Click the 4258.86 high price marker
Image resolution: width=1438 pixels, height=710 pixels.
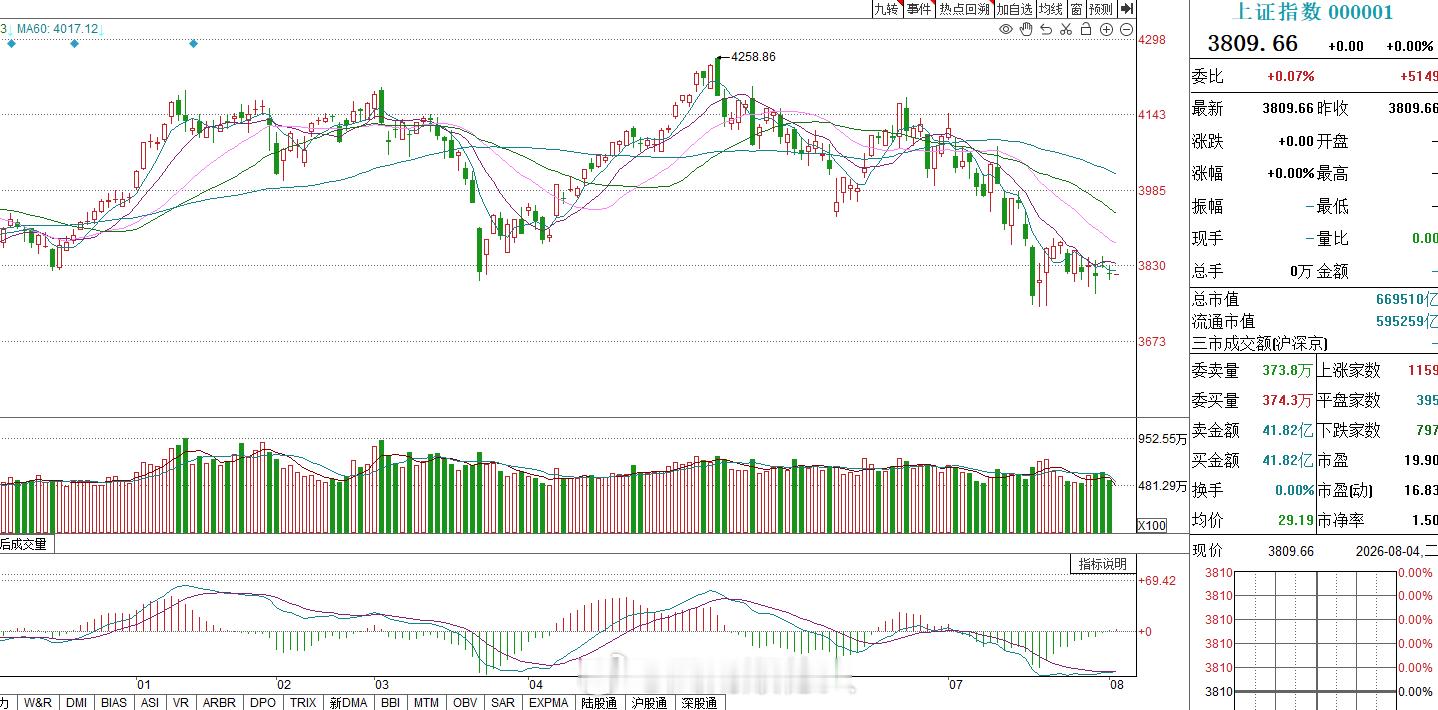753,57
